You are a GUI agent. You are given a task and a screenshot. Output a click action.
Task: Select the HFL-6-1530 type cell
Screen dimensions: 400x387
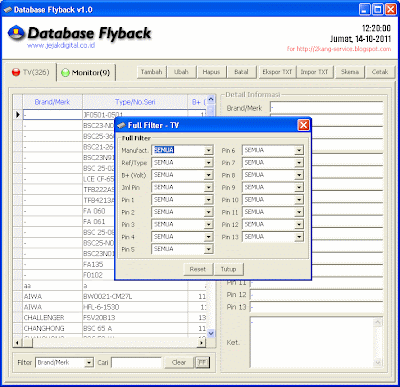(135, 307)
